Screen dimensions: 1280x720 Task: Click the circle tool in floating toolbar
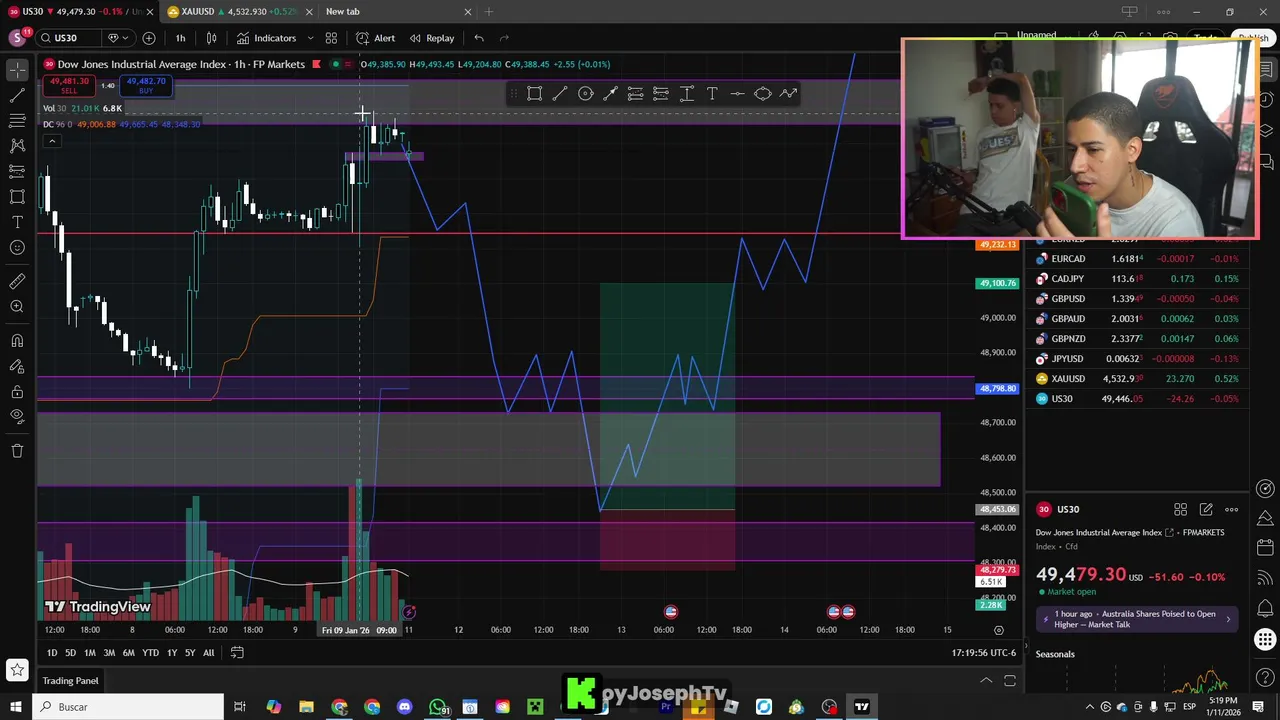pyautogui.click(x=586, y=94)
